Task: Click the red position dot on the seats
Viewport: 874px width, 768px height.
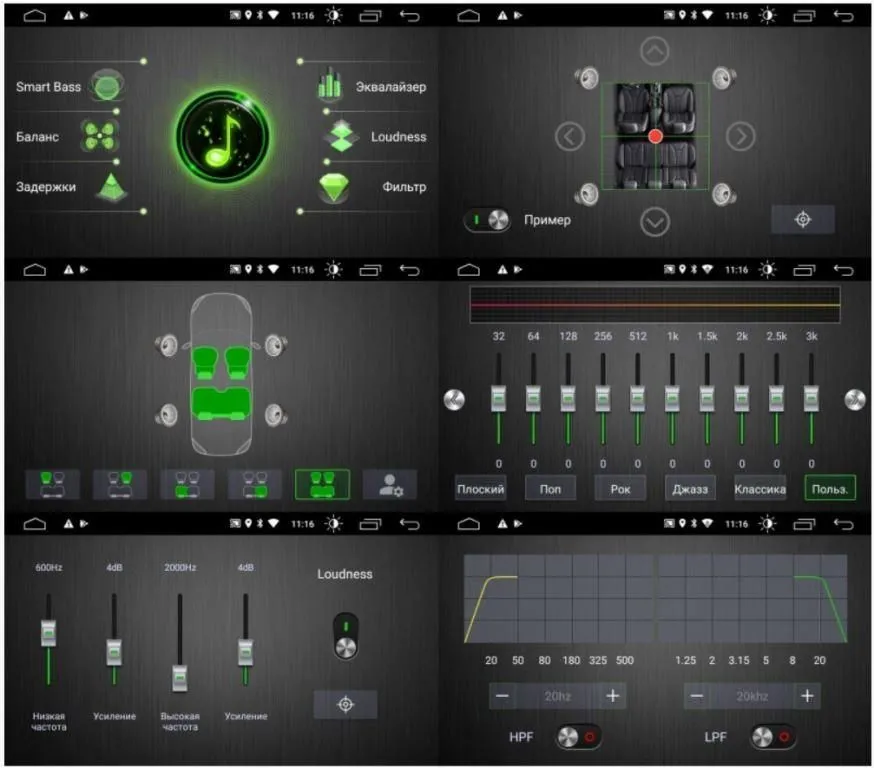Action: [x=655, y=136]
